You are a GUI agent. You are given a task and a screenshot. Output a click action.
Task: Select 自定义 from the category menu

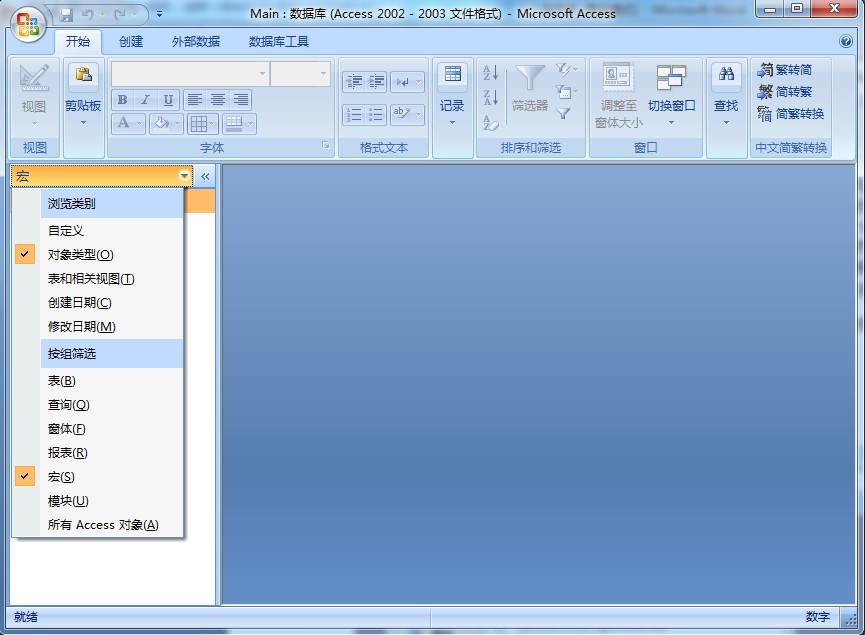pos(97,231)
